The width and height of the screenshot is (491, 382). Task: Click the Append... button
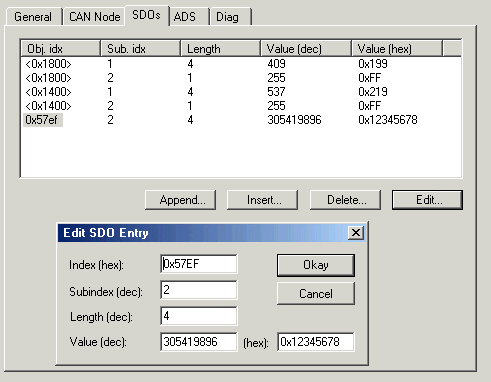[180, 200]
